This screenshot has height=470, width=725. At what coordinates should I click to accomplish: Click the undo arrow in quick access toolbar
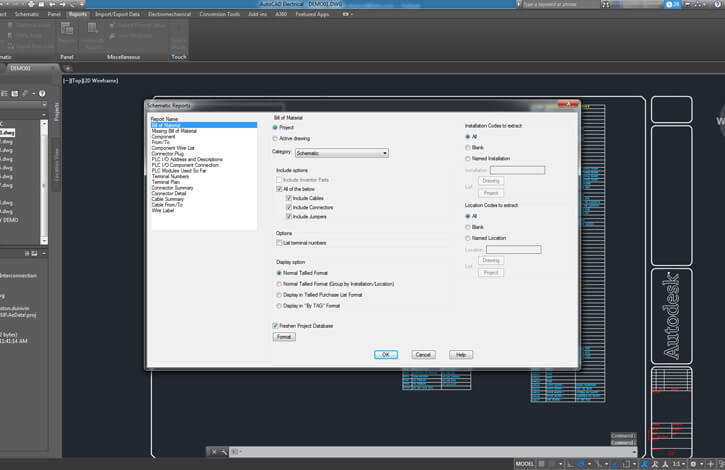(52, 4)
